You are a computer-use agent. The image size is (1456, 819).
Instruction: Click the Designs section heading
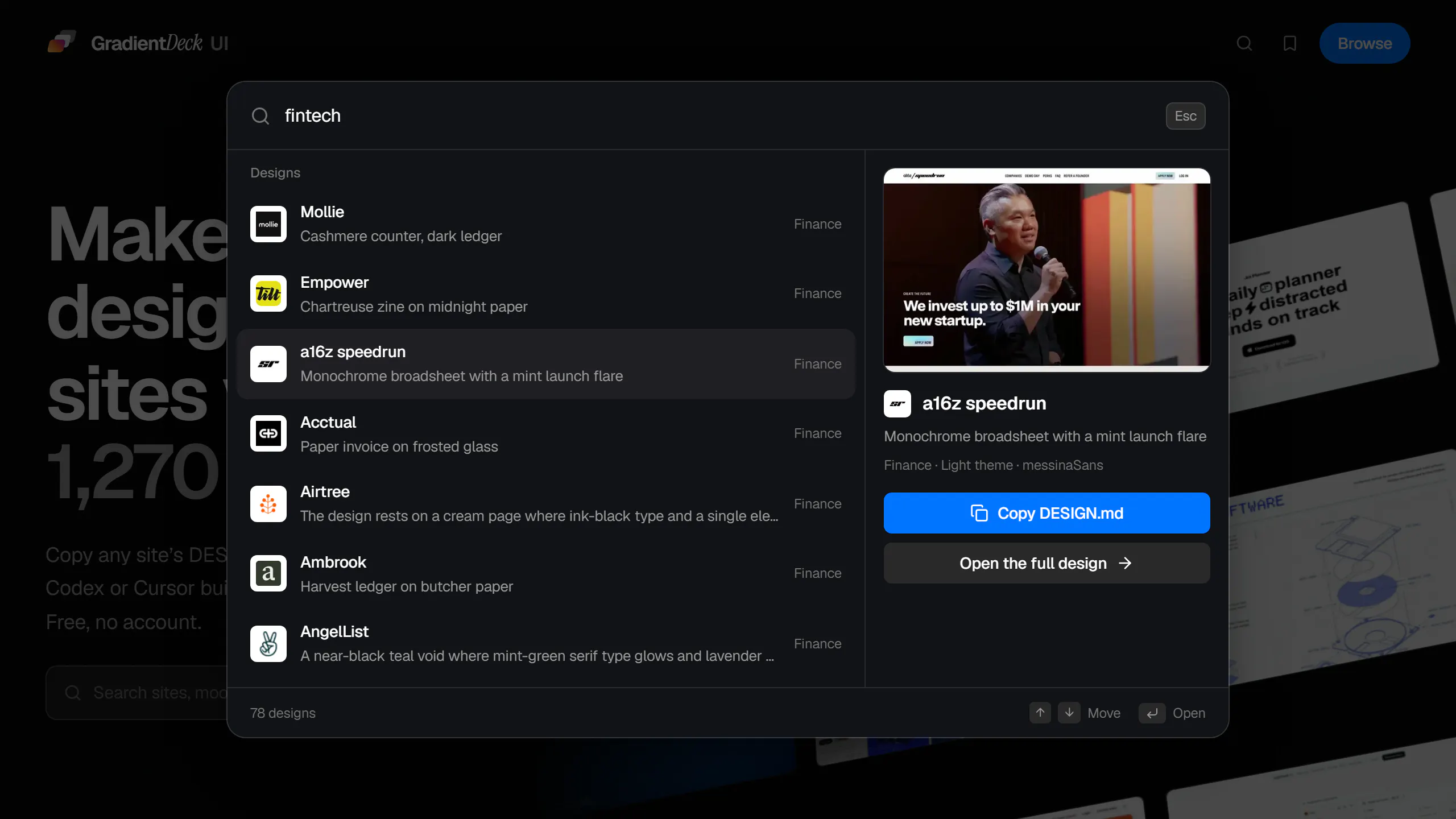275,173
